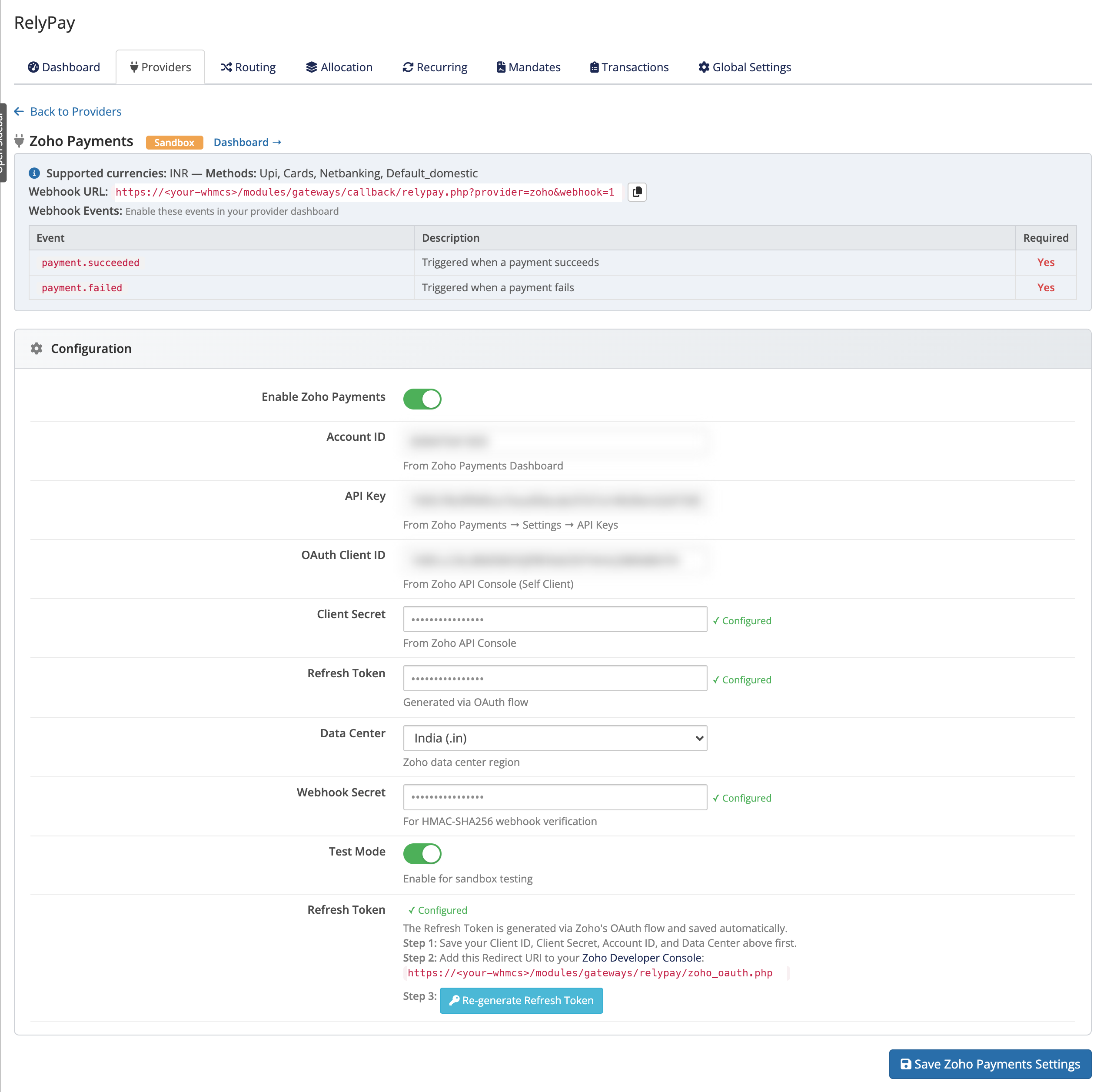
Task: Click 'Triggered when a payment succeeds' cell
Action: point(714,263)
